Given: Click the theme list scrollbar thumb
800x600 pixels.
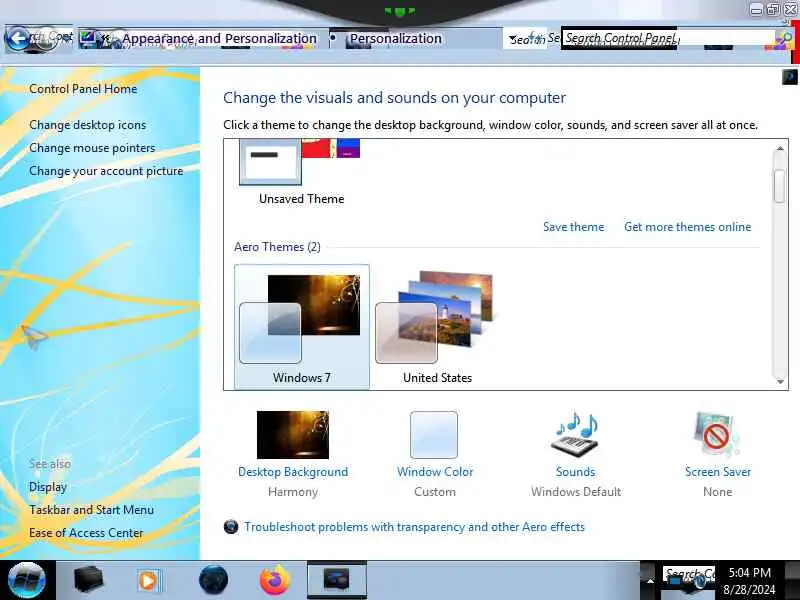Looking at the screenshot, I should 779,186.
